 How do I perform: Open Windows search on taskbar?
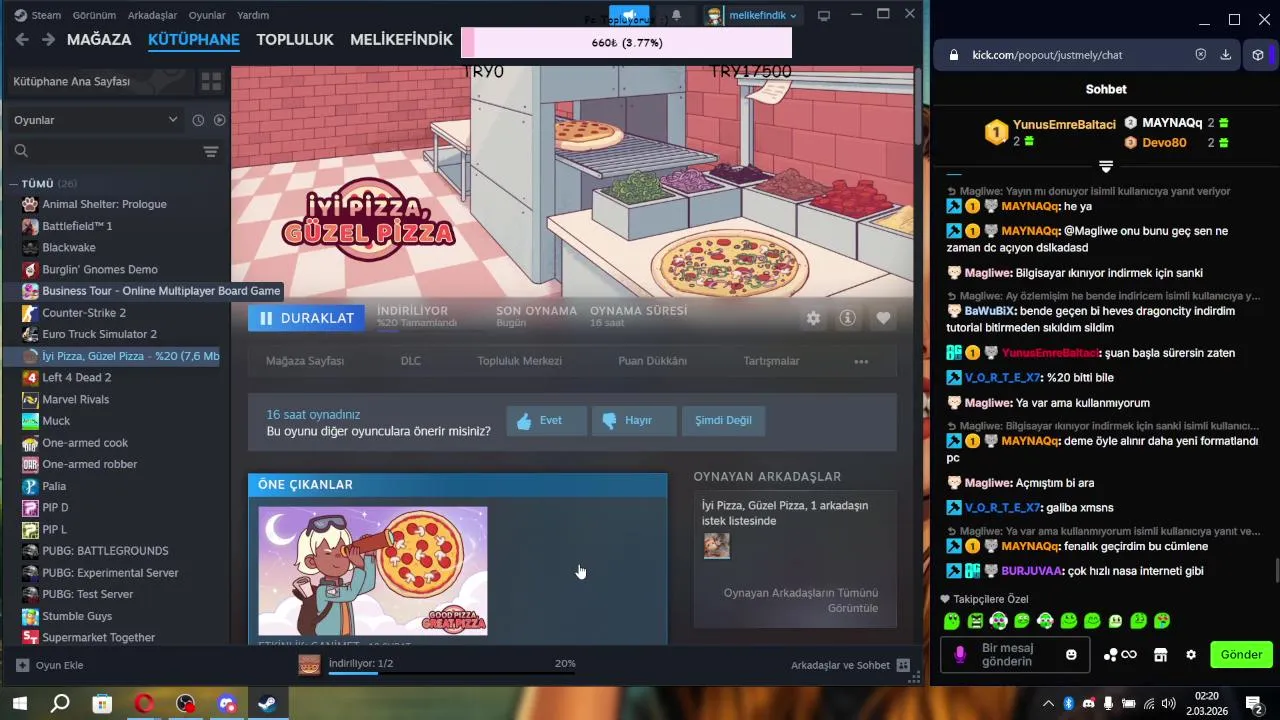pyautogui.click(x=60, y=703)
